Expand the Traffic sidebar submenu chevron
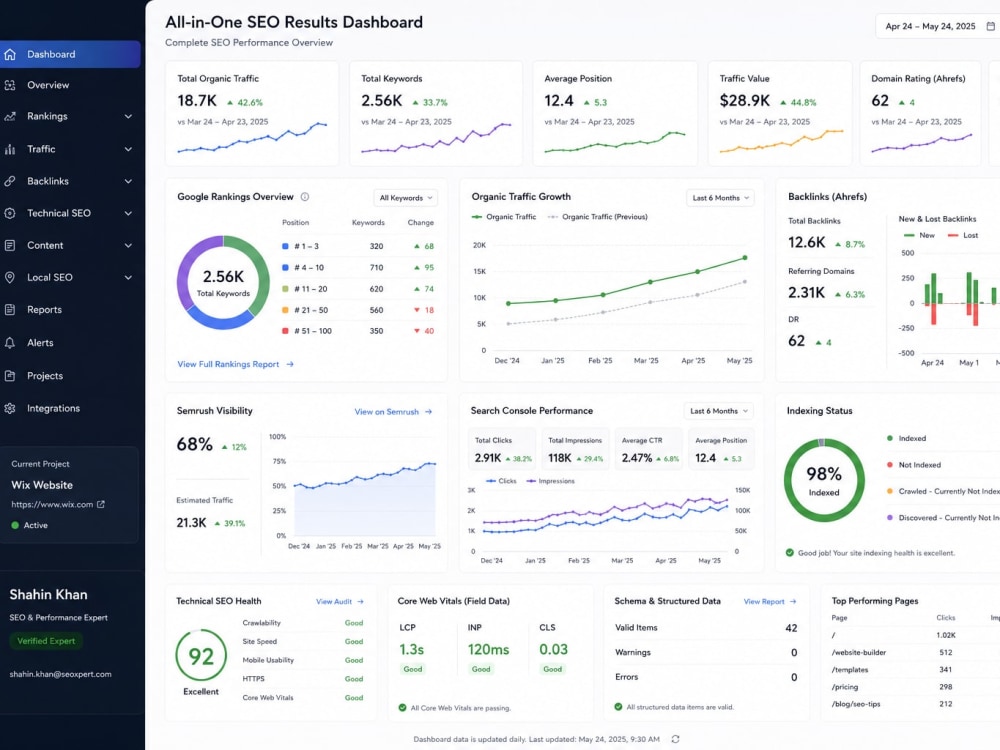Viewport: 1000px width, 750px height. coord(128,149)
